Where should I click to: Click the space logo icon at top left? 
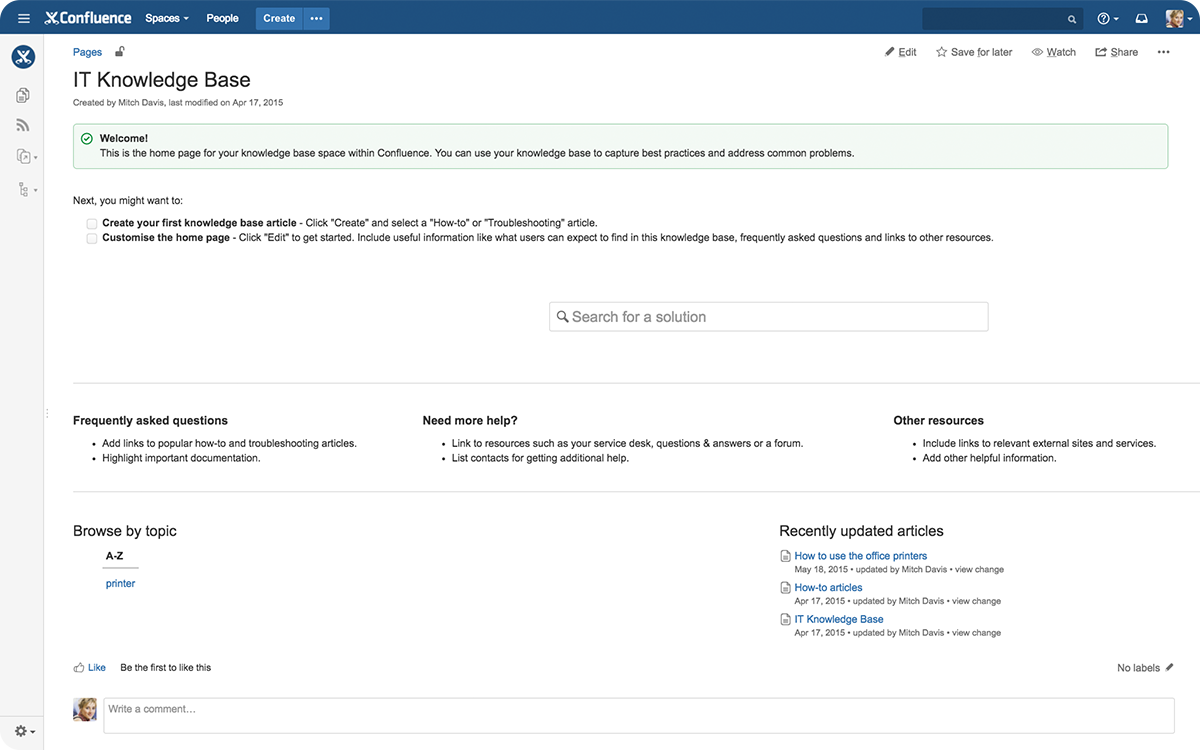[x=23, y=57]
